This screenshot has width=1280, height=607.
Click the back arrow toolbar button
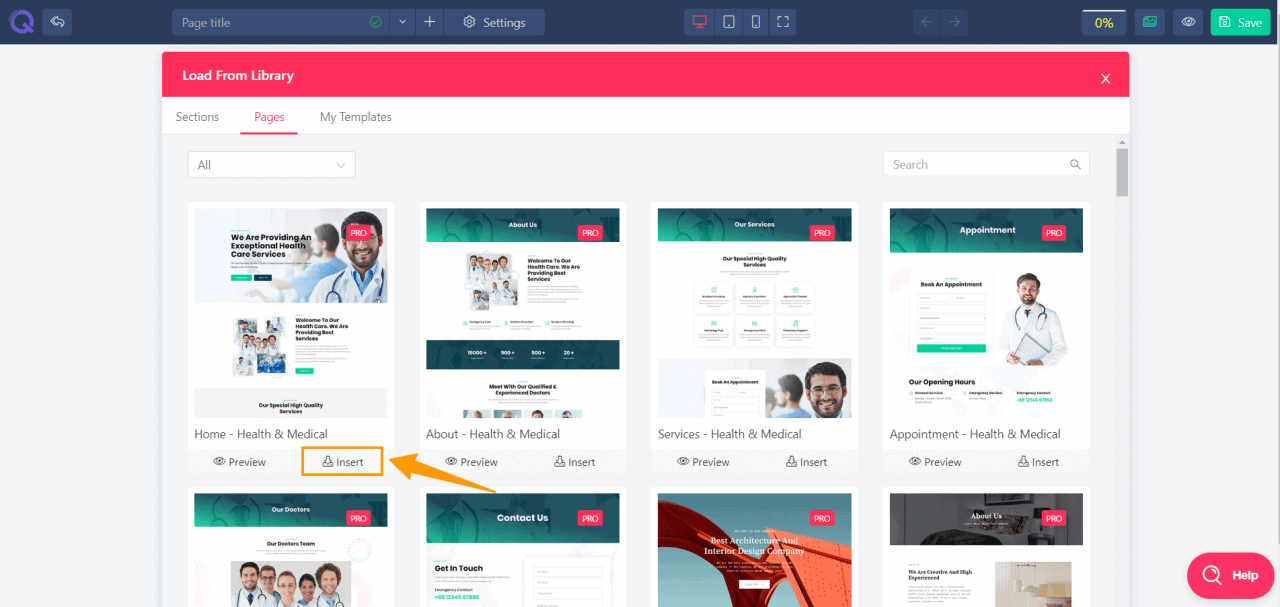tap(57, 22)
